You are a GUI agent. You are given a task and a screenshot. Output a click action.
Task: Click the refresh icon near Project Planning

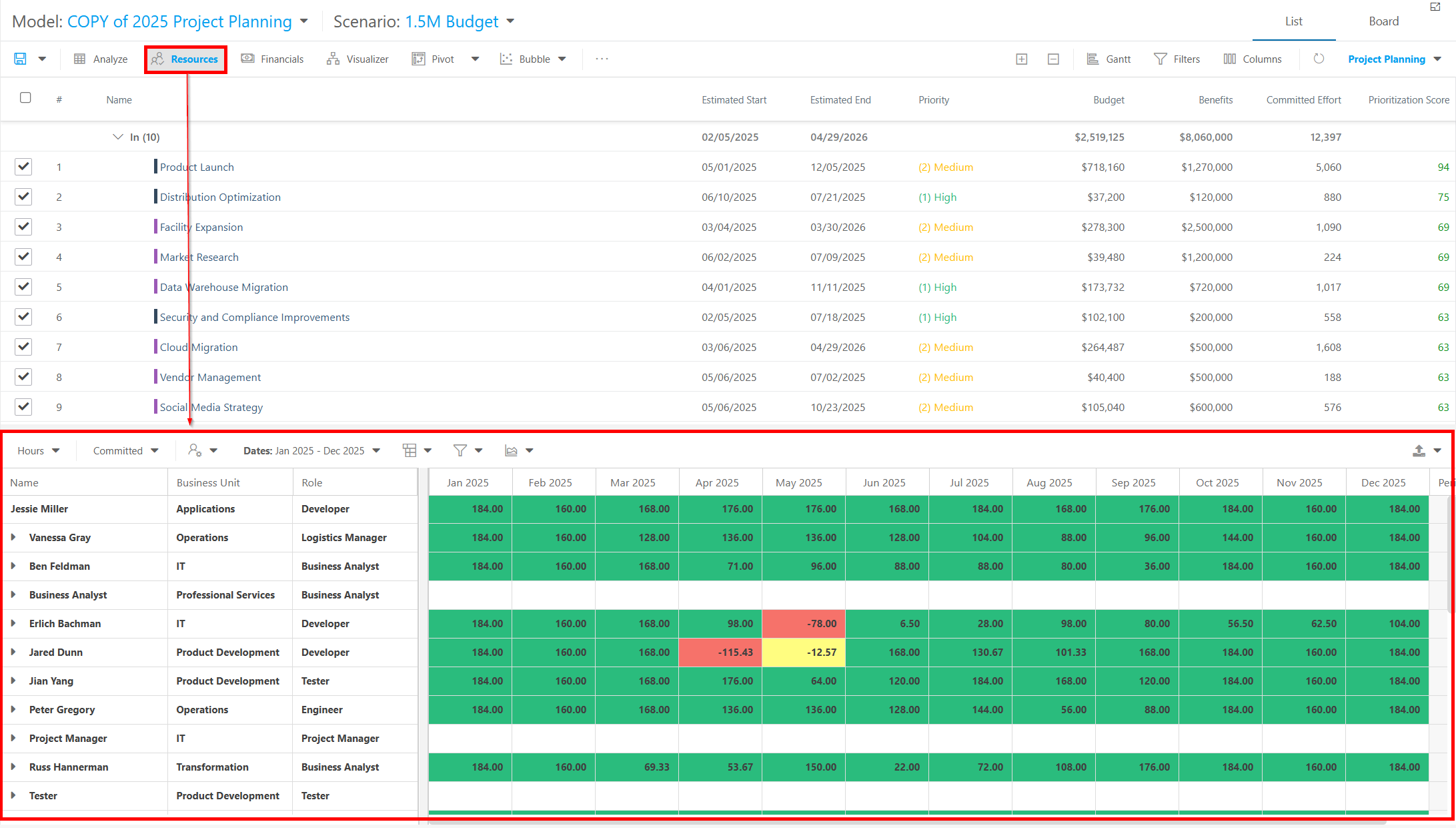tap(1319, 59)
